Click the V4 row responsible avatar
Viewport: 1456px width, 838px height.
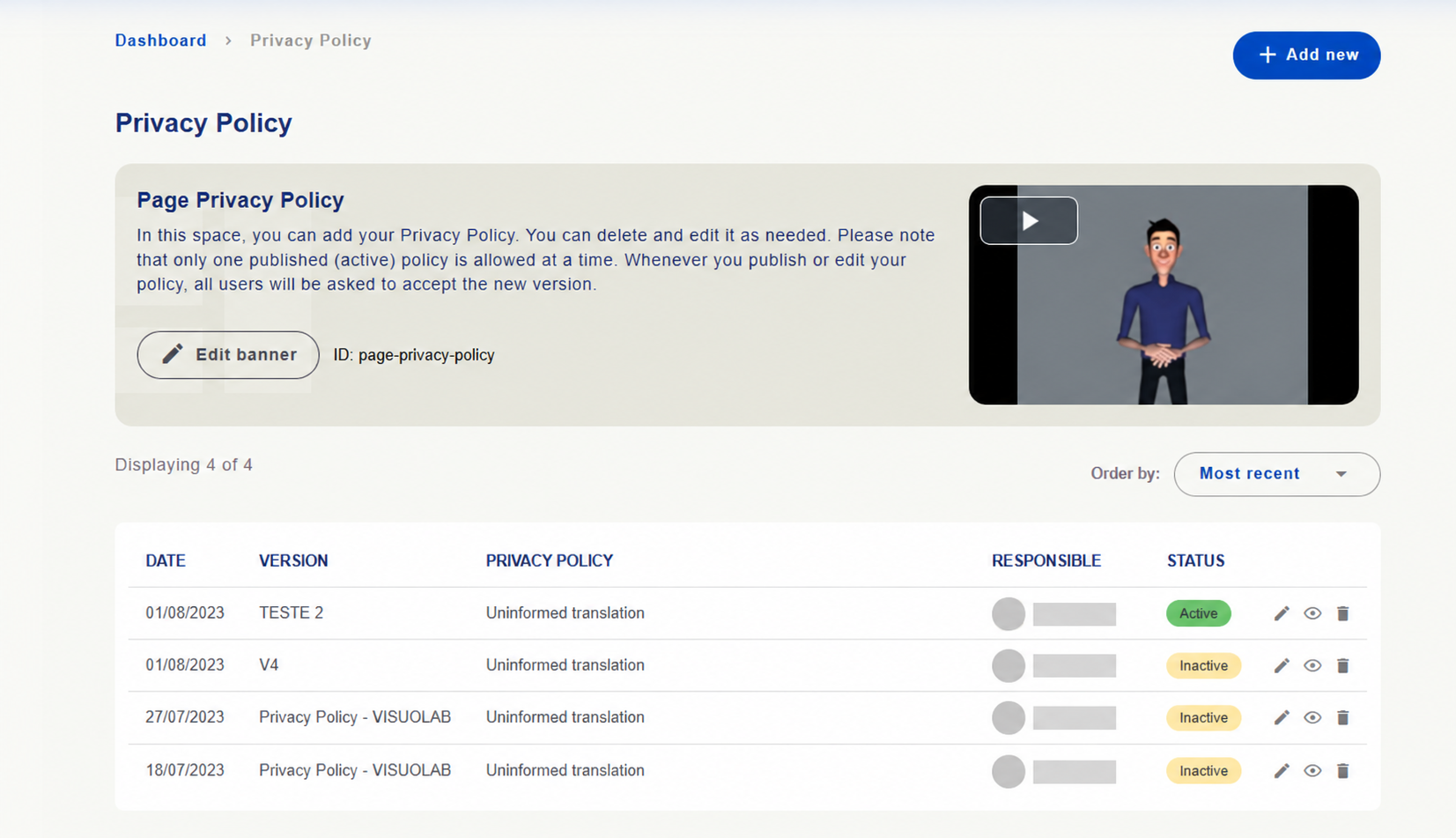1009,665
